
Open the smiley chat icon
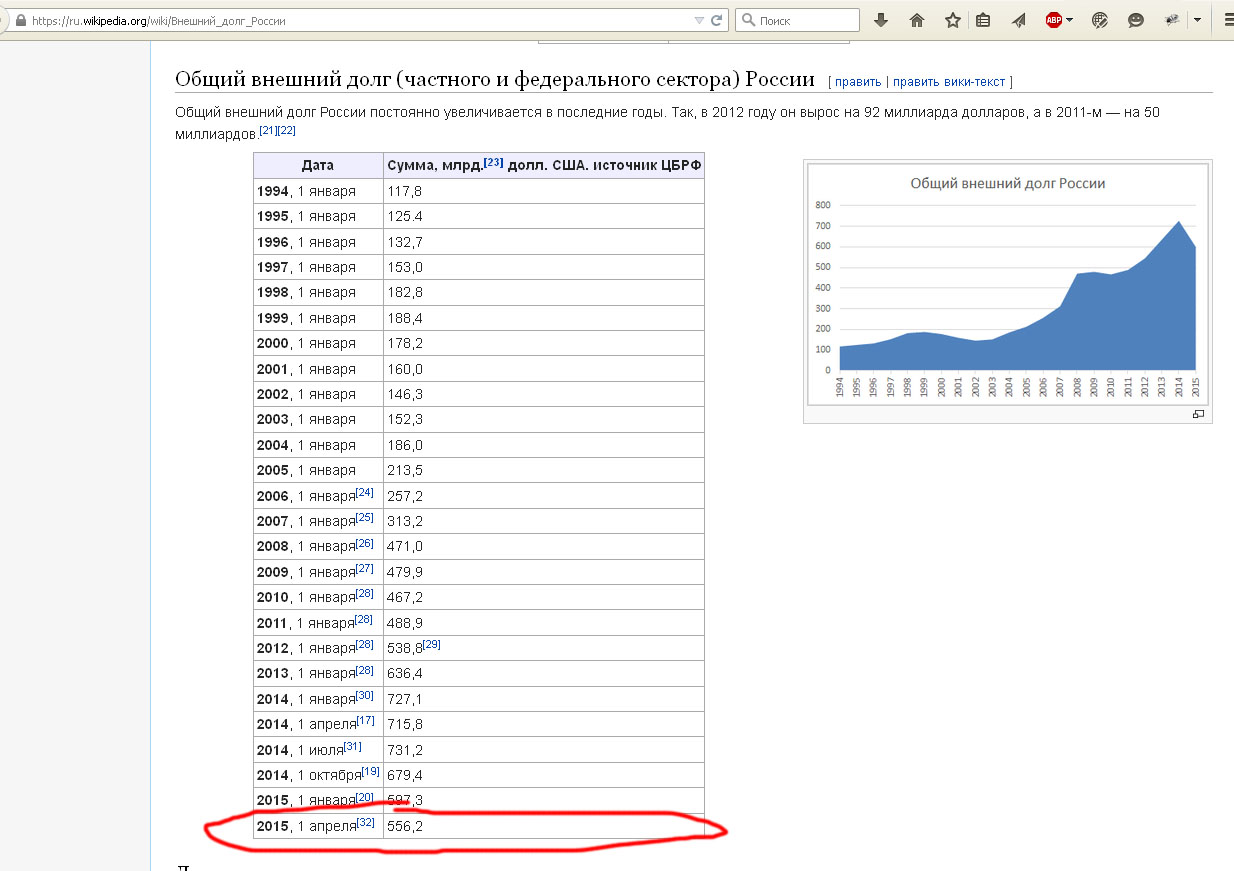[1136, 20]
